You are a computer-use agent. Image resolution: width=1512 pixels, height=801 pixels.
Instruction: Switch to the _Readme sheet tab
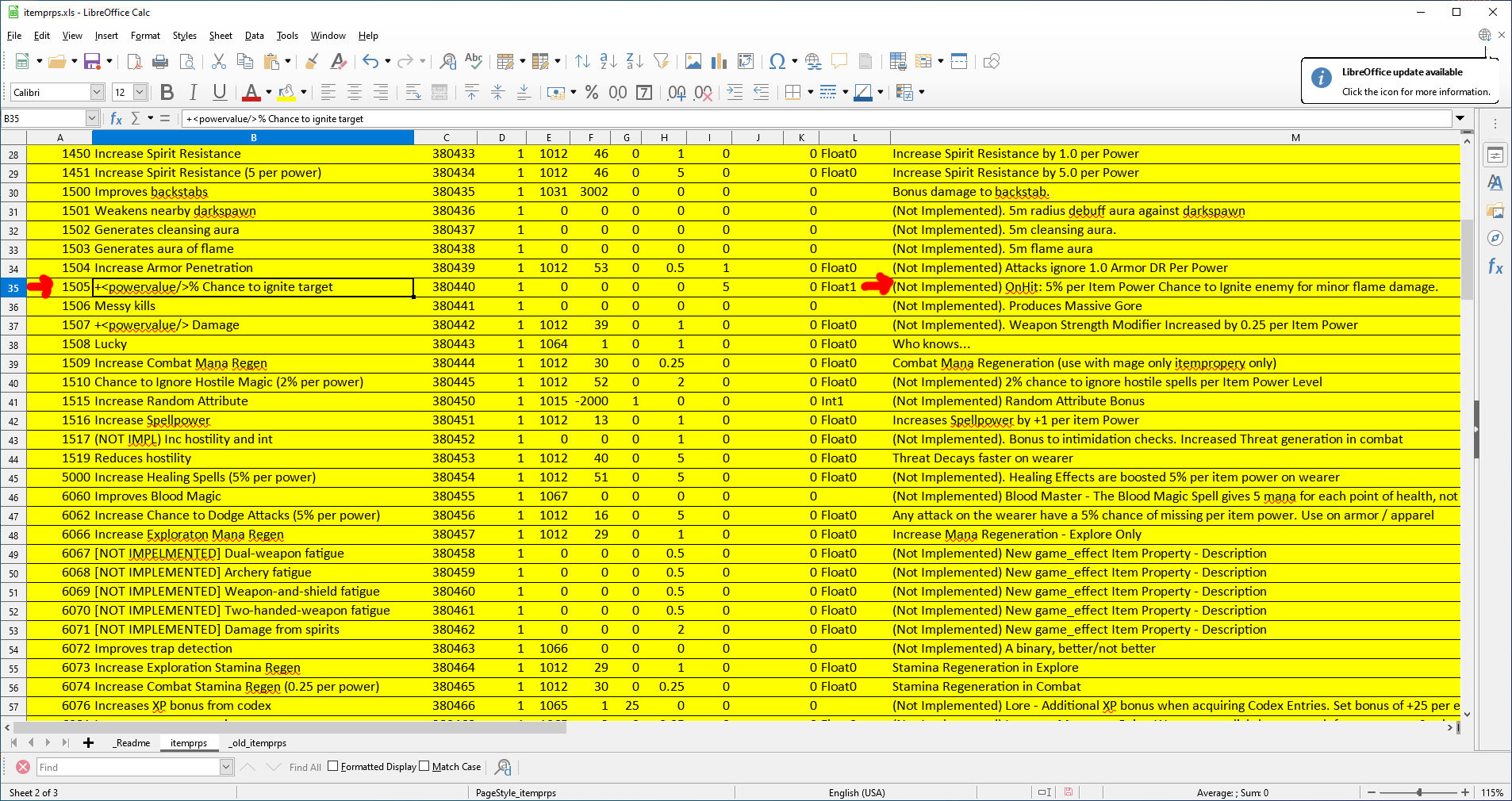click(131, 743)
